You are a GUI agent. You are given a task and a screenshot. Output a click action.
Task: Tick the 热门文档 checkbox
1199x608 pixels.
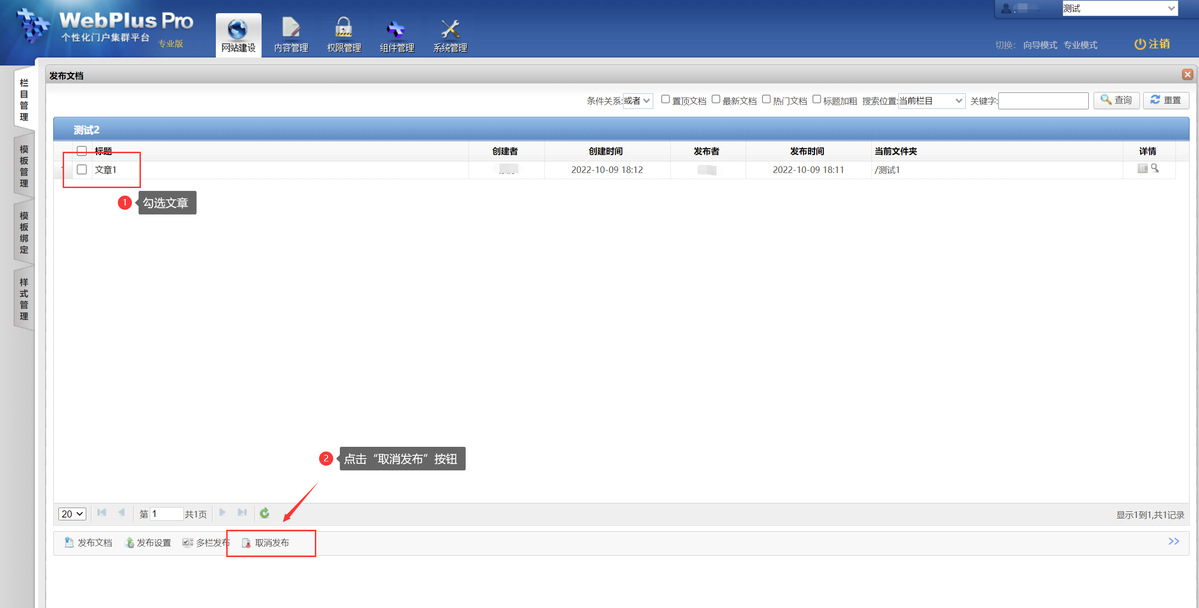[x=766, y=100]
